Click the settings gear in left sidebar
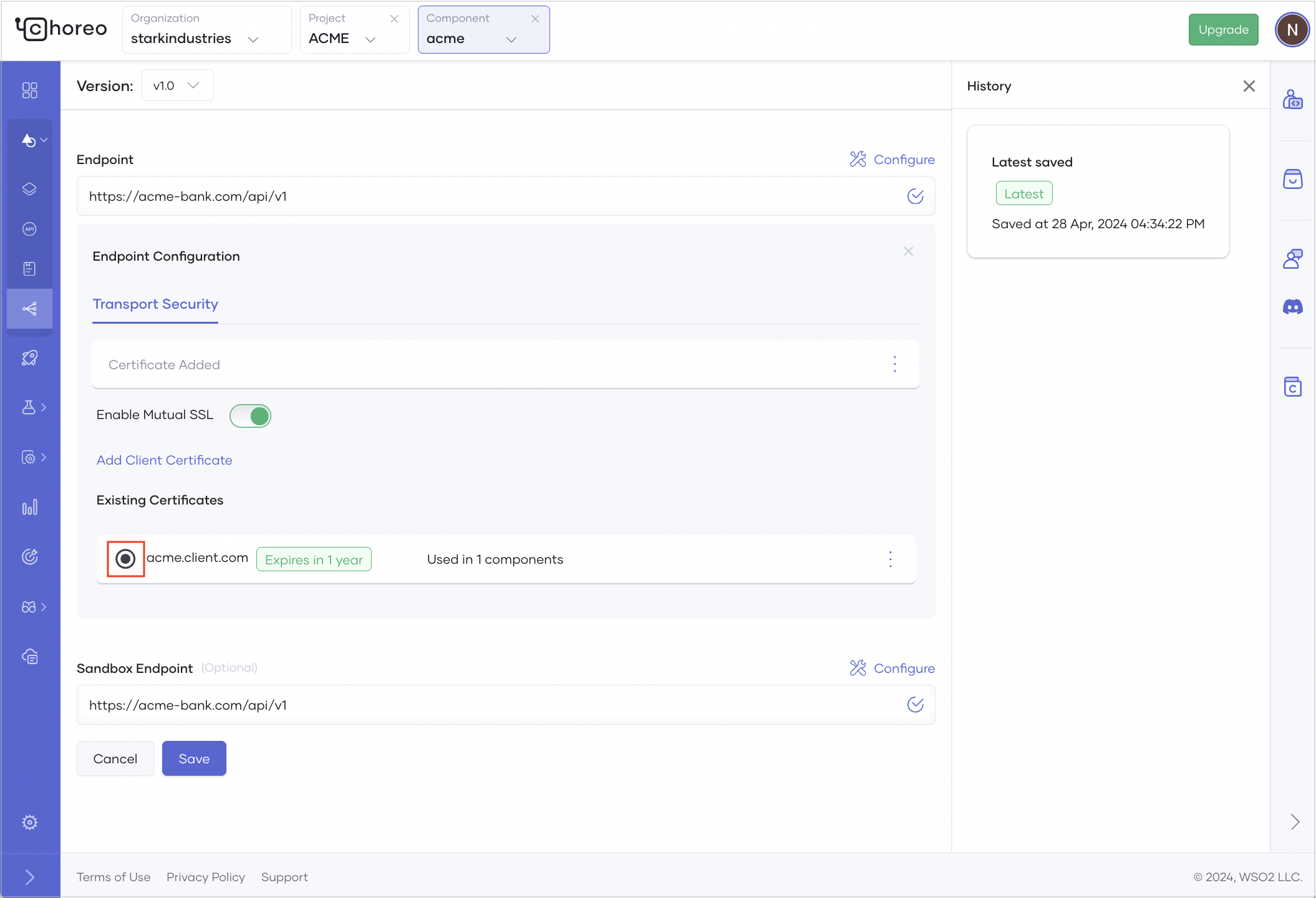This screenshot has width=1316, height=898. [29, 822]
